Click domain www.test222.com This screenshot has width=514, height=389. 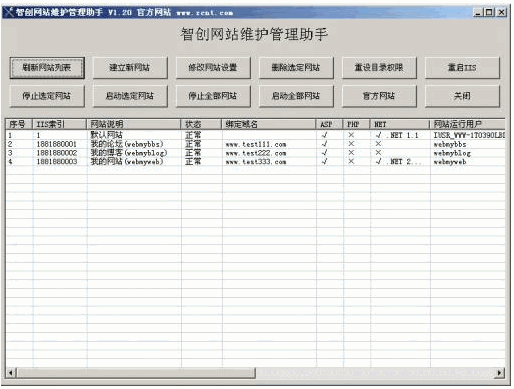(x=256, y=153)
